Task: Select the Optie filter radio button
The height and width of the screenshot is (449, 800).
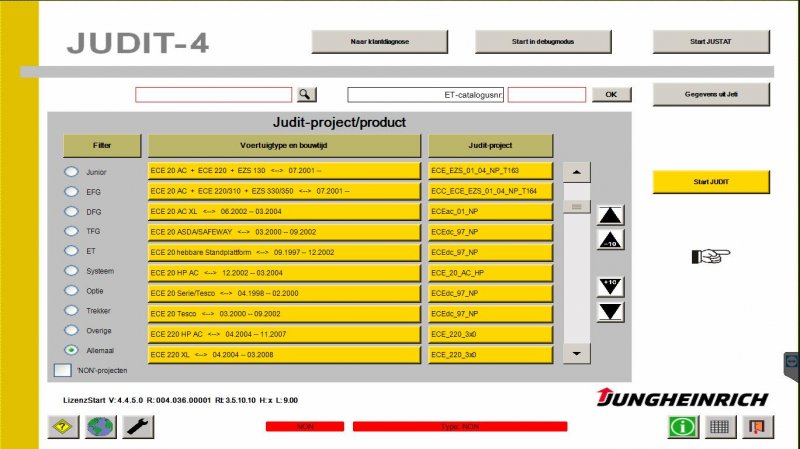Action: [x=71, y=290]
